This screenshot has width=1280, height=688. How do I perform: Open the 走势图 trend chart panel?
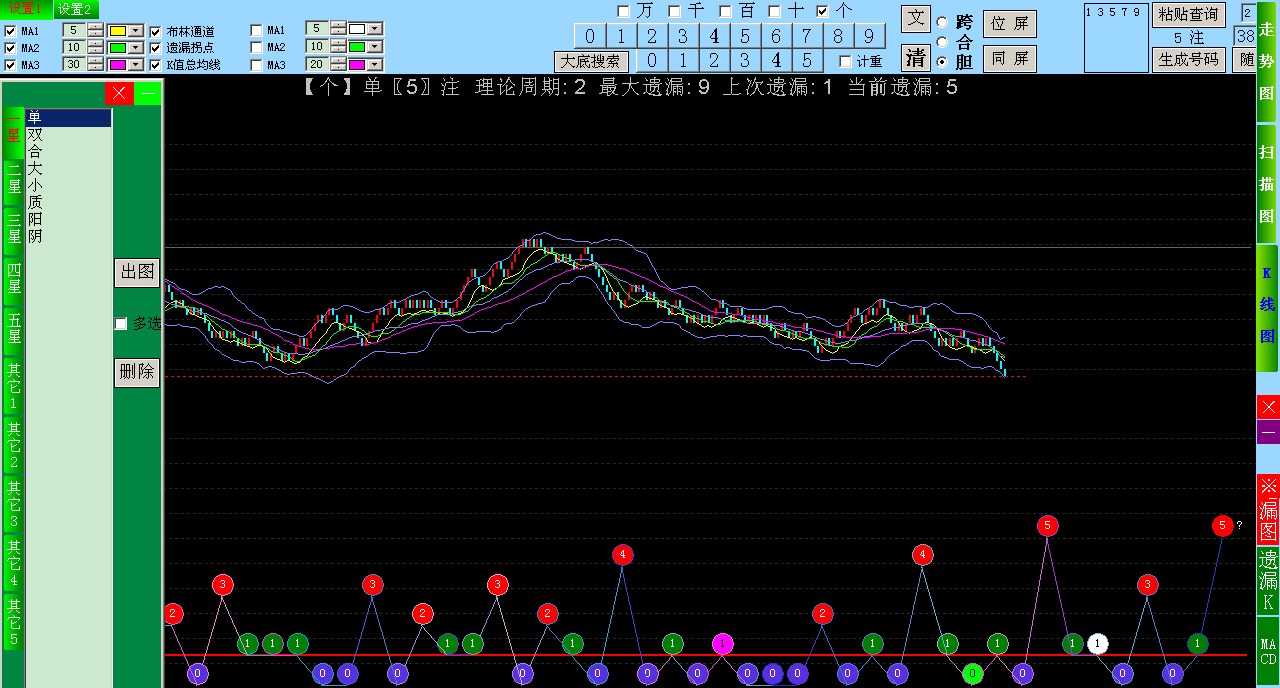coord(1267,60)
